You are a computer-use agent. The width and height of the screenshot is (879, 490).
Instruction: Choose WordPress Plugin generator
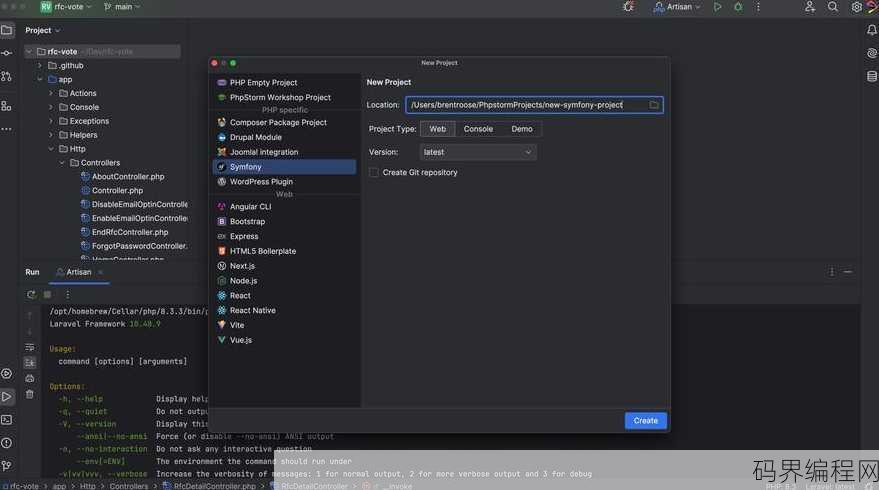pyautogui.click(x=284, y=182)
